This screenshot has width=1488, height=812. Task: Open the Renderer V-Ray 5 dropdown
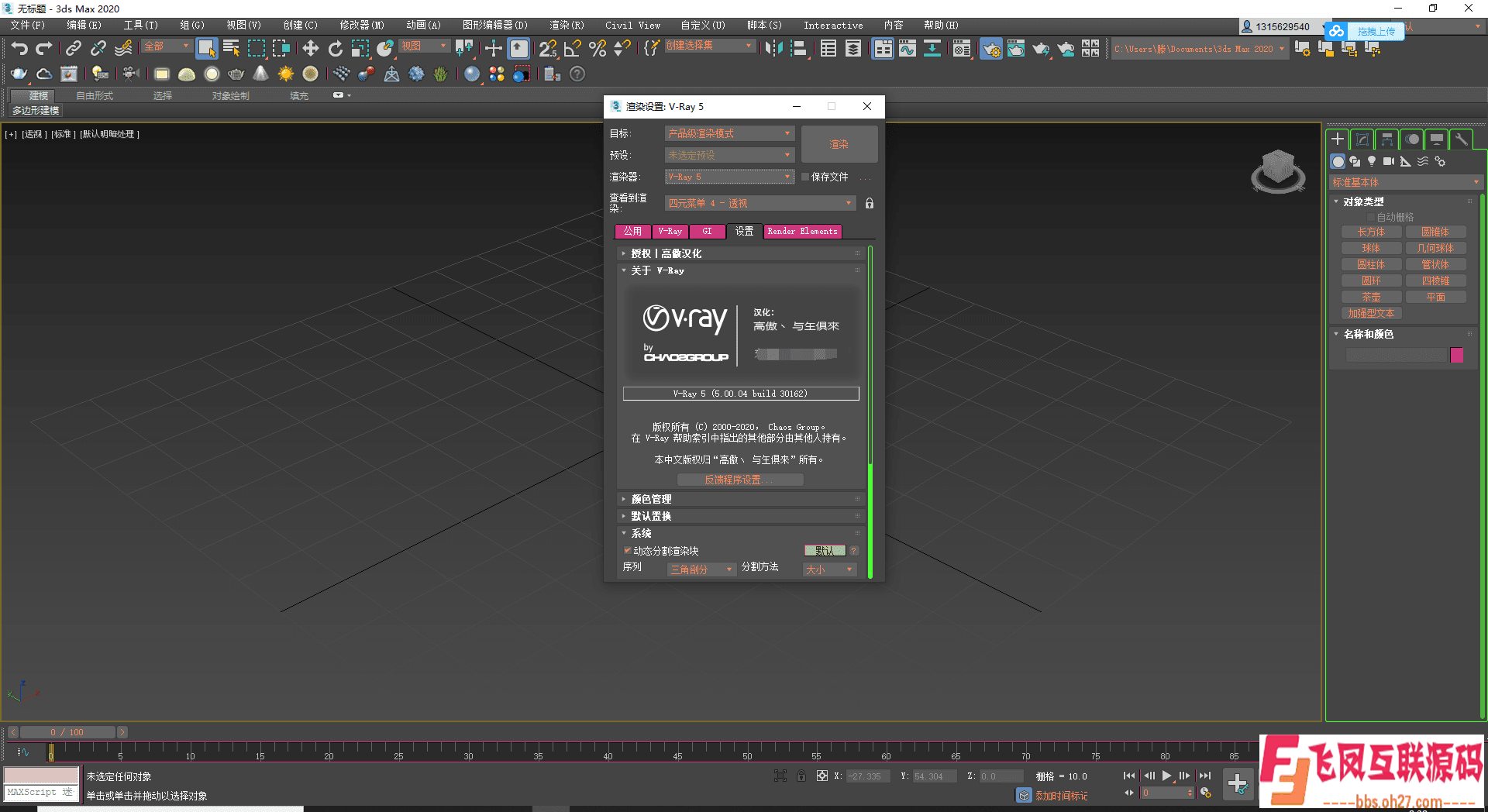click(729, 177)
